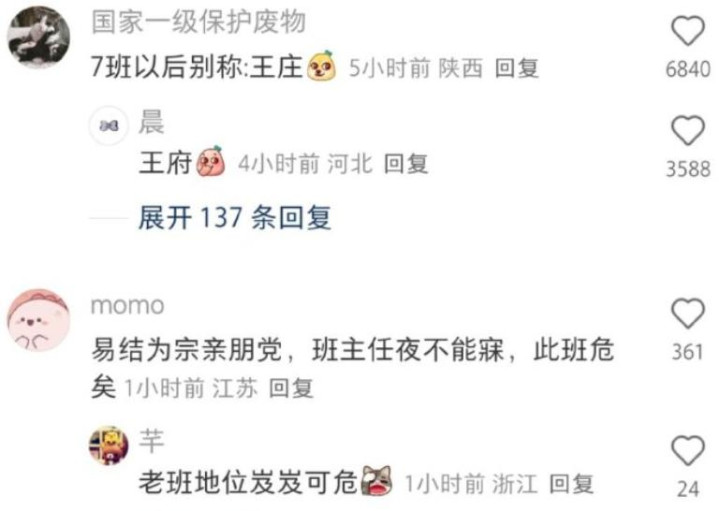Select the comment text 7班以后别称:王庄
Screen dimensions: 719x511
coord(197,67)
